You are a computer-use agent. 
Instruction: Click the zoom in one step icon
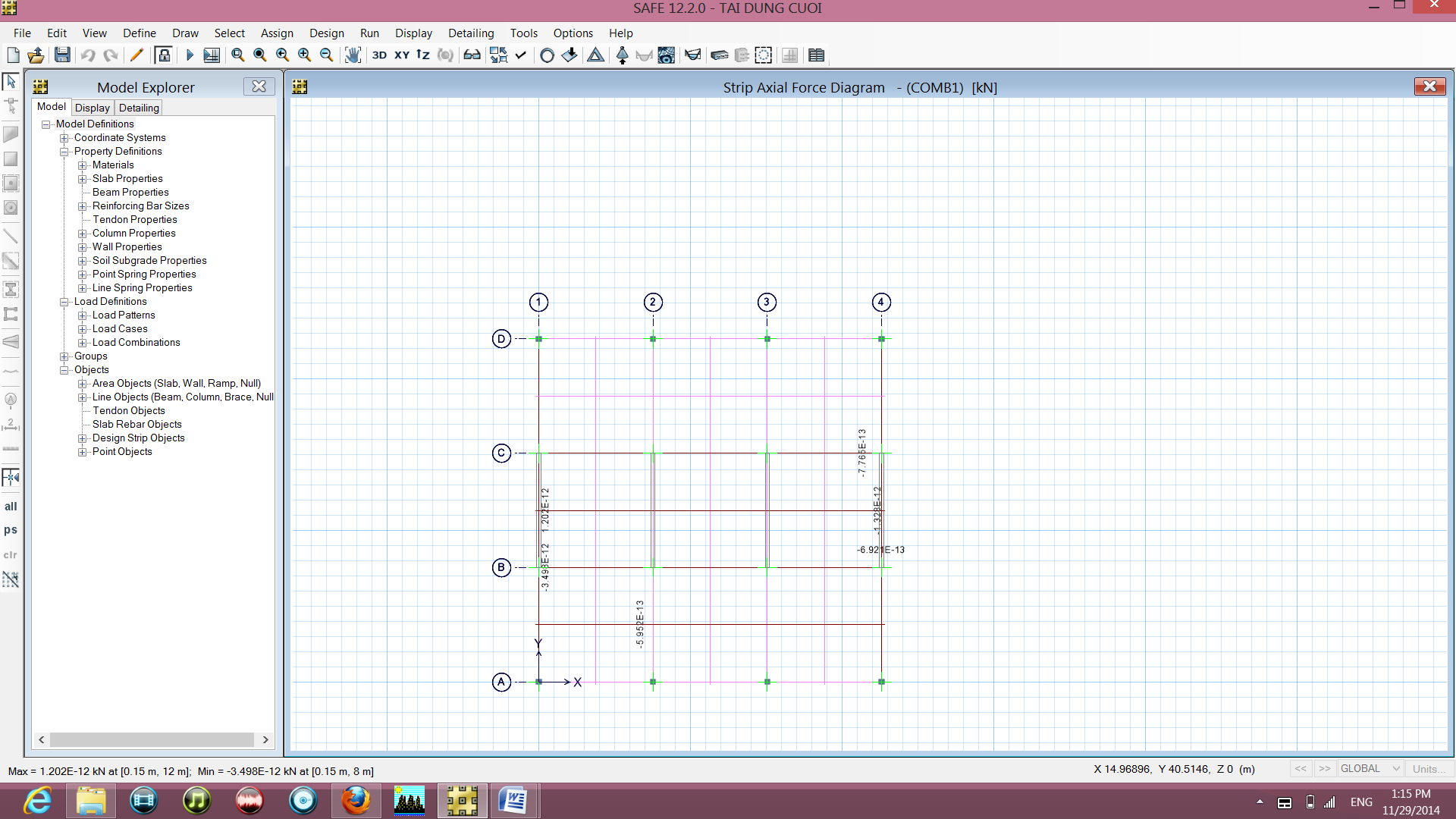(305, 55)
